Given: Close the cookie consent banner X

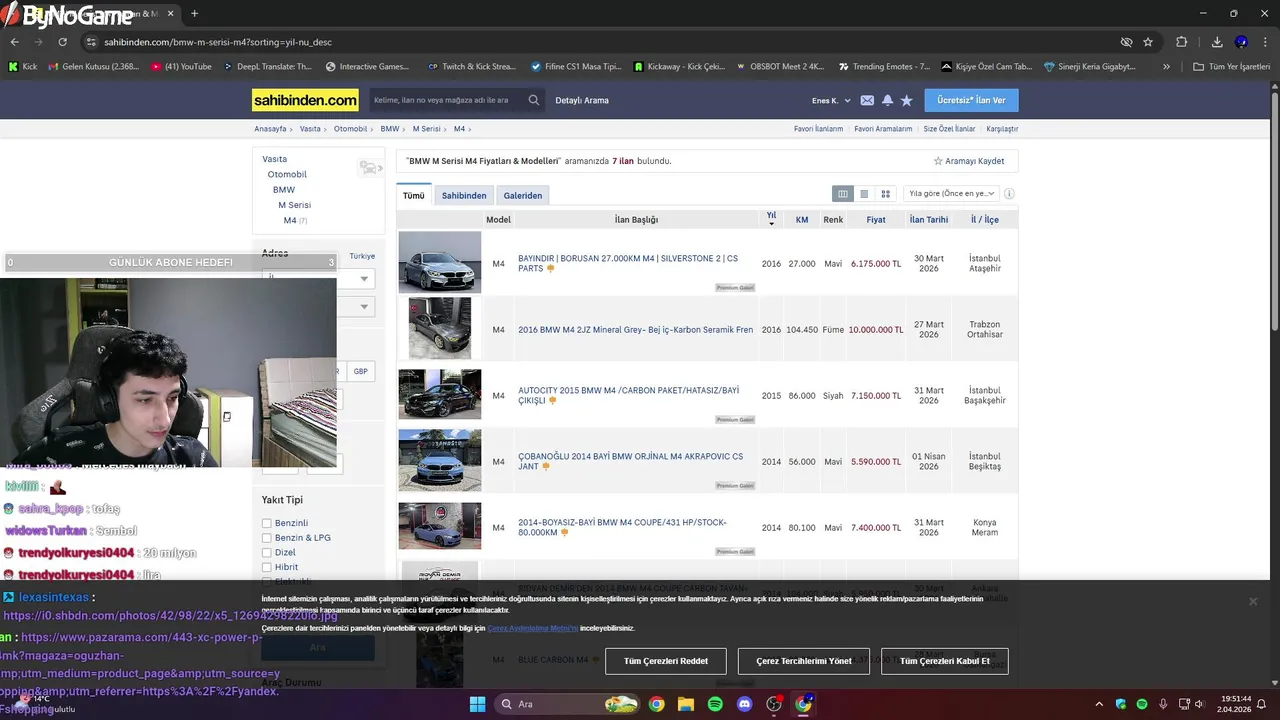Looking at the screenshot, I should (1252, 601).
